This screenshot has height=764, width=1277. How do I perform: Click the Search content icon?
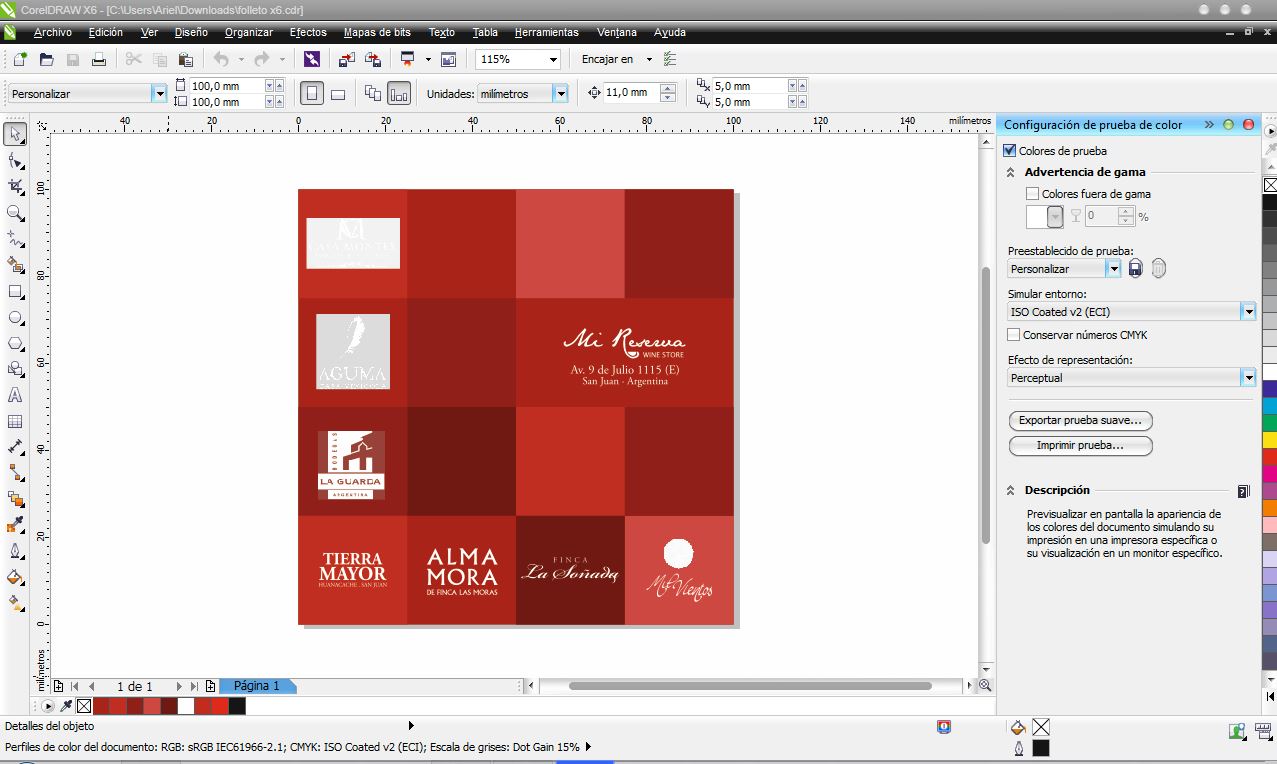(x=312, y=60)
